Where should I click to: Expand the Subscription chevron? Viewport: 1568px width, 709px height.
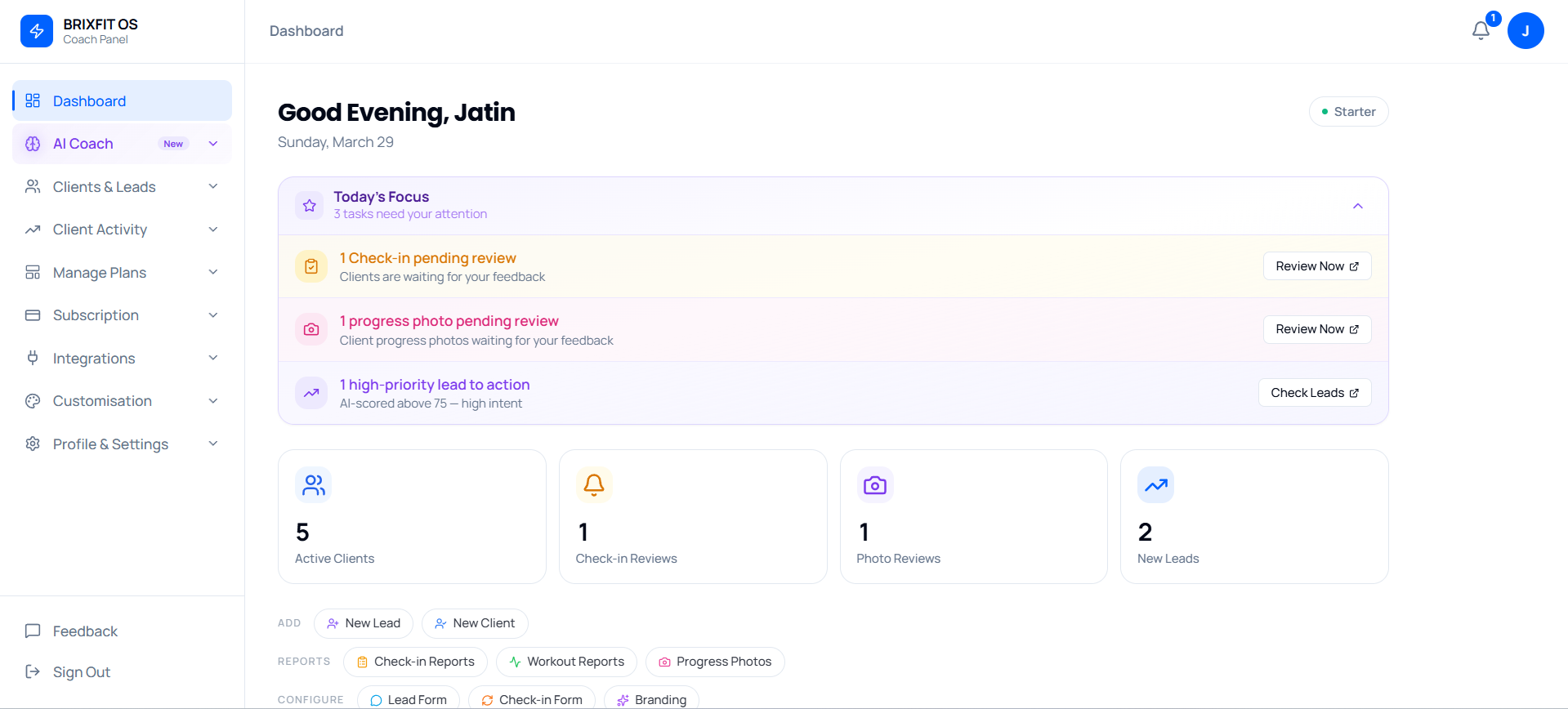pos(213,315)
